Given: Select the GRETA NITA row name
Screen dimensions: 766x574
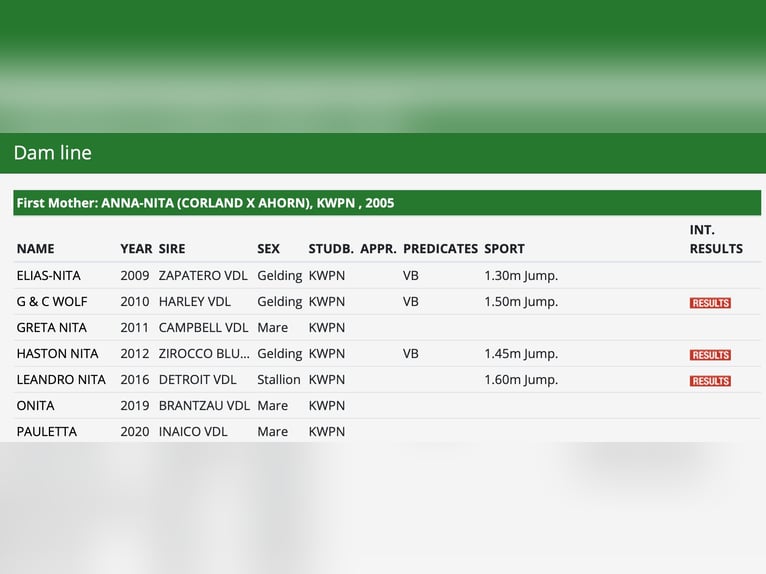Looking at the screenshot, I should pos(51,327).
